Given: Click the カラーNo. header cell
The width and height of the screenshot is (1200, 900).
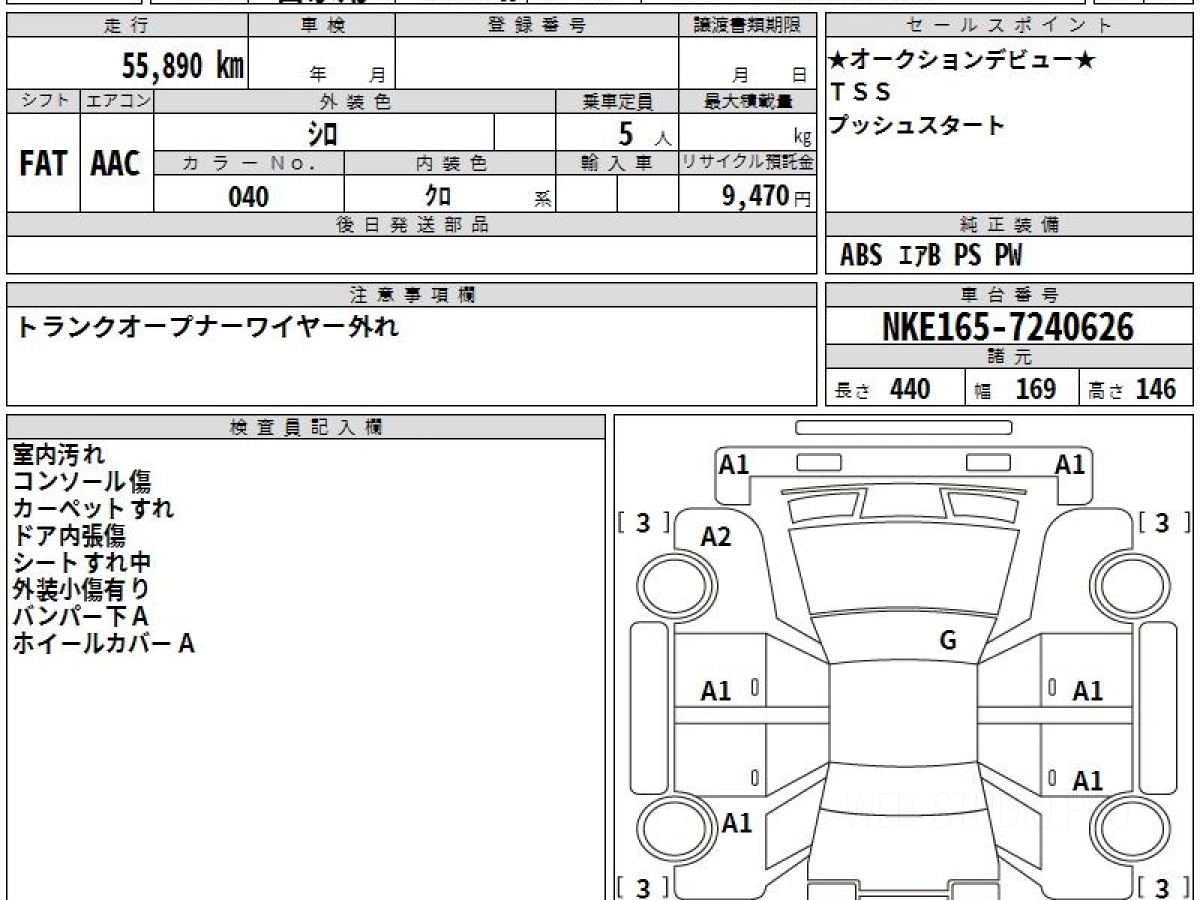Looking at the screenshot, I should [x=249, y=164].
